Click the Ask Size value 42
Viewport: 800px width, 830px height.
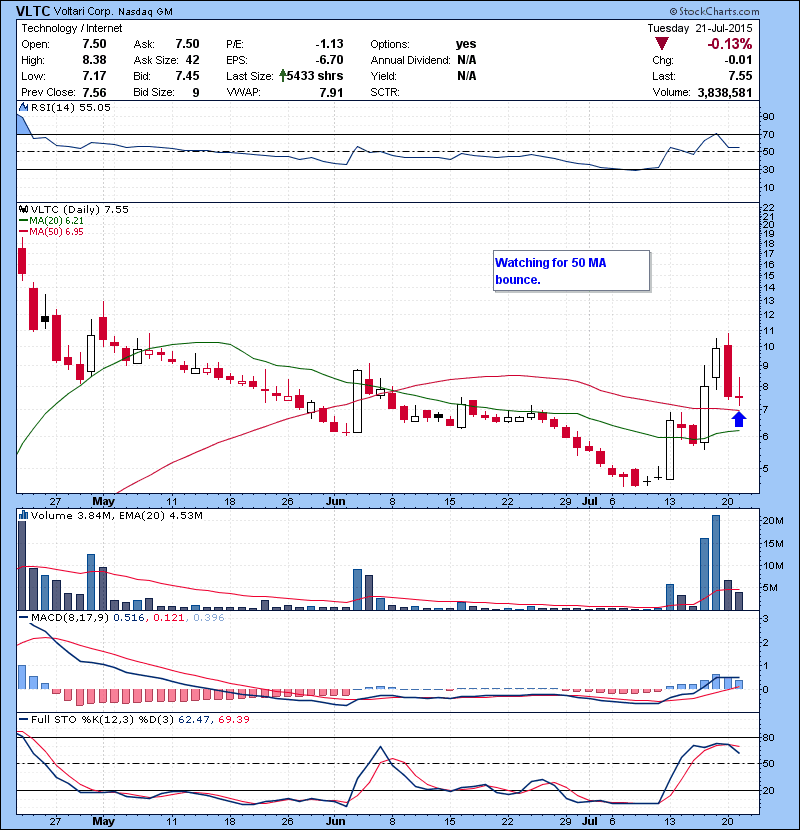pos(192,60)
